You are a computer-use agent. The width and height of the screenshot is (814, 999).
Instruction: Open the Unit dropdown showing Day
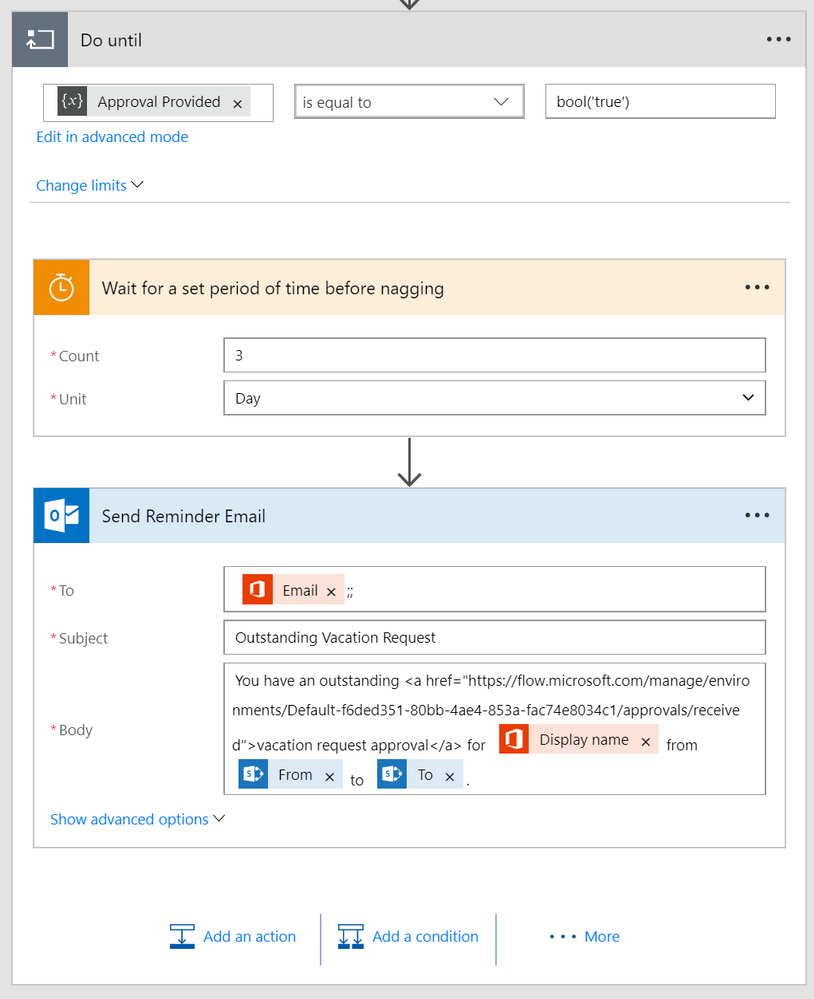coord(494,398)
